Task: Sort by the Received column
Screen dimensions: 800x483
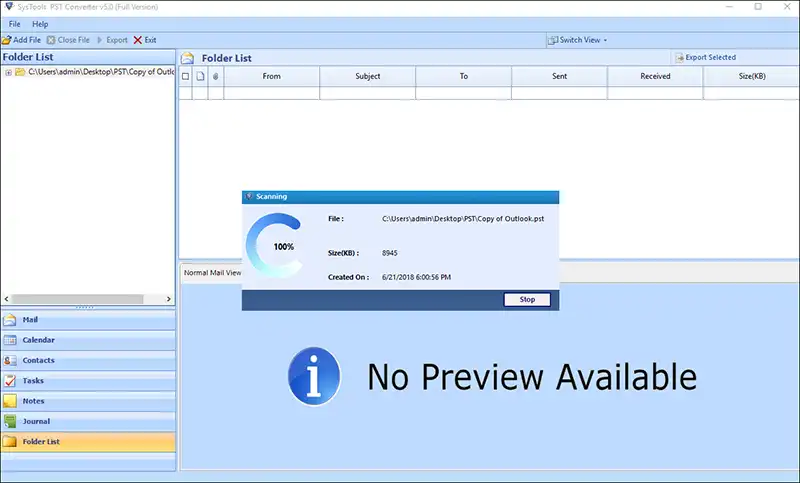Action: [655, 76]
